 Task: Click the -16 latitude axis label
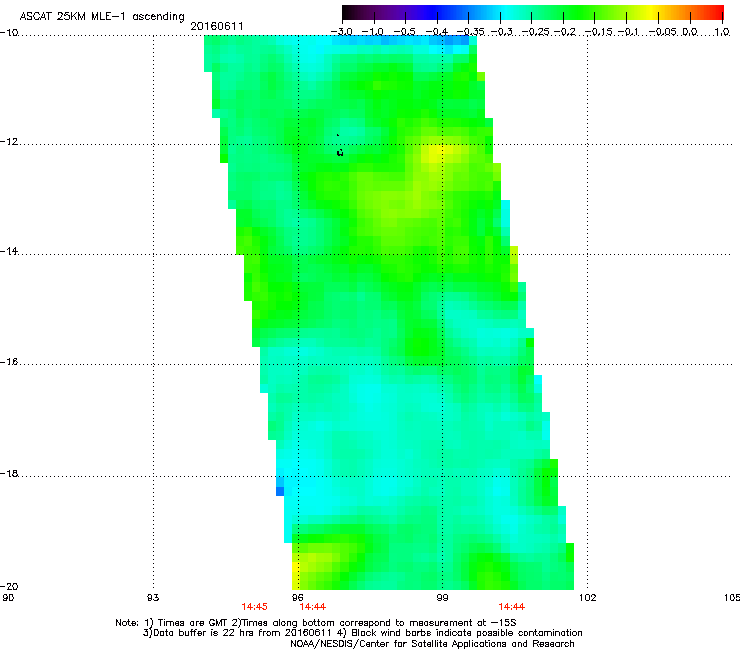click(x=9, y=362)
